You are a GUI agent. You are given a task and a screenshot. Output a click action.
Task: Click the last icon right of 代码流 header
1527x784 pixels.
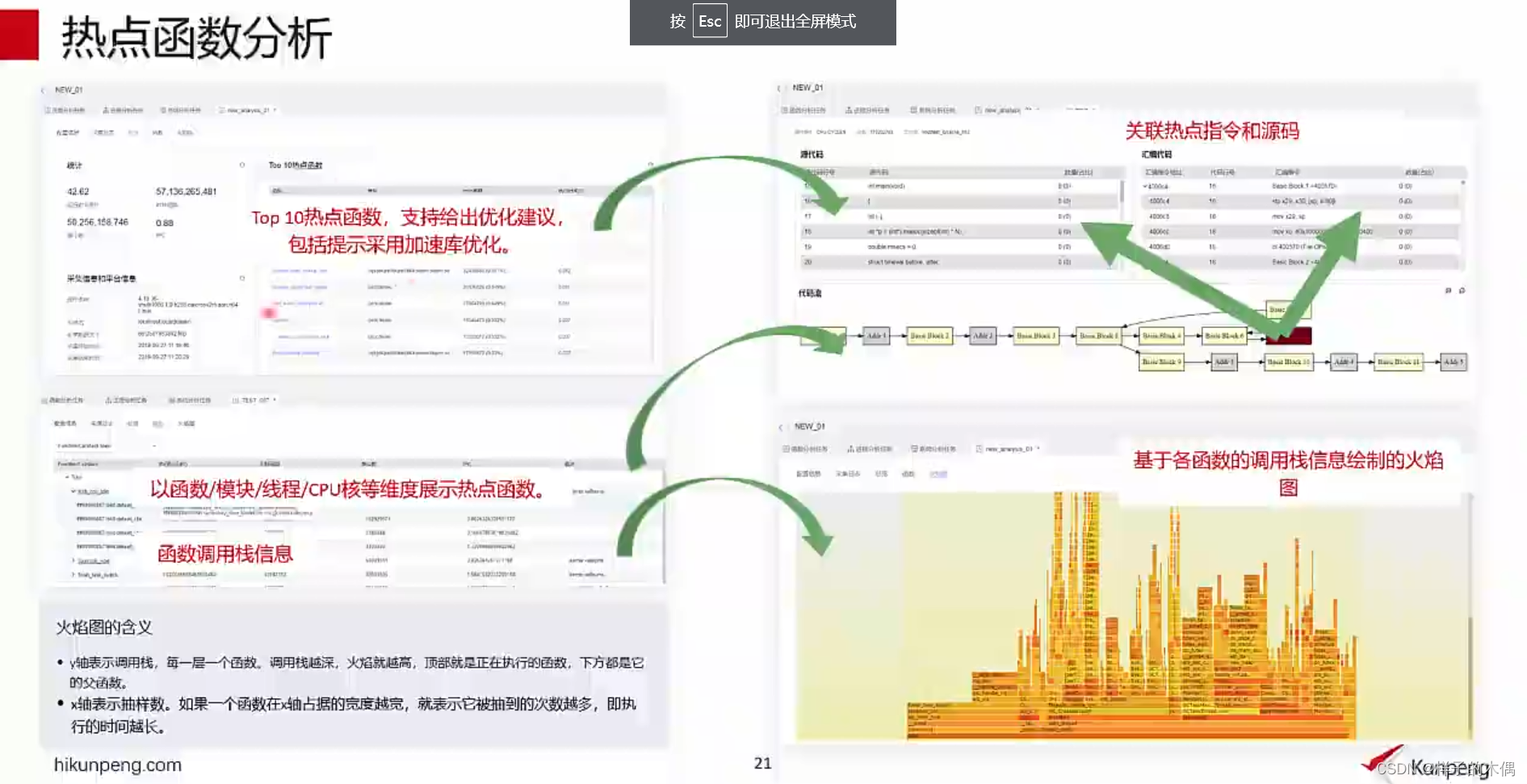(1462, 291)
